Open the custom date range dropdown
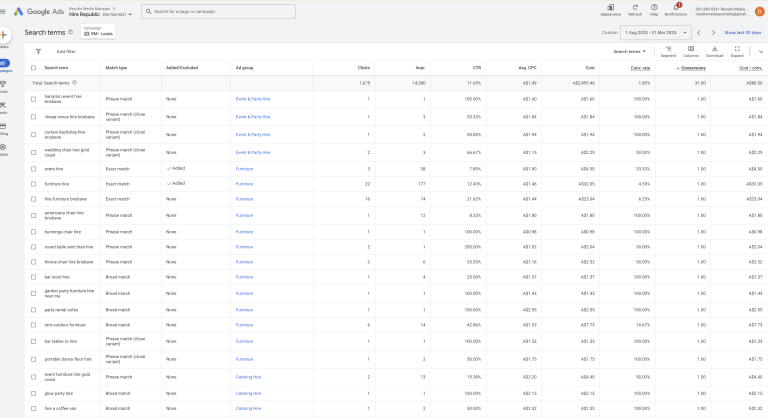Image resolution: width=768 pixels, height=418 pixels. [655, 32]
